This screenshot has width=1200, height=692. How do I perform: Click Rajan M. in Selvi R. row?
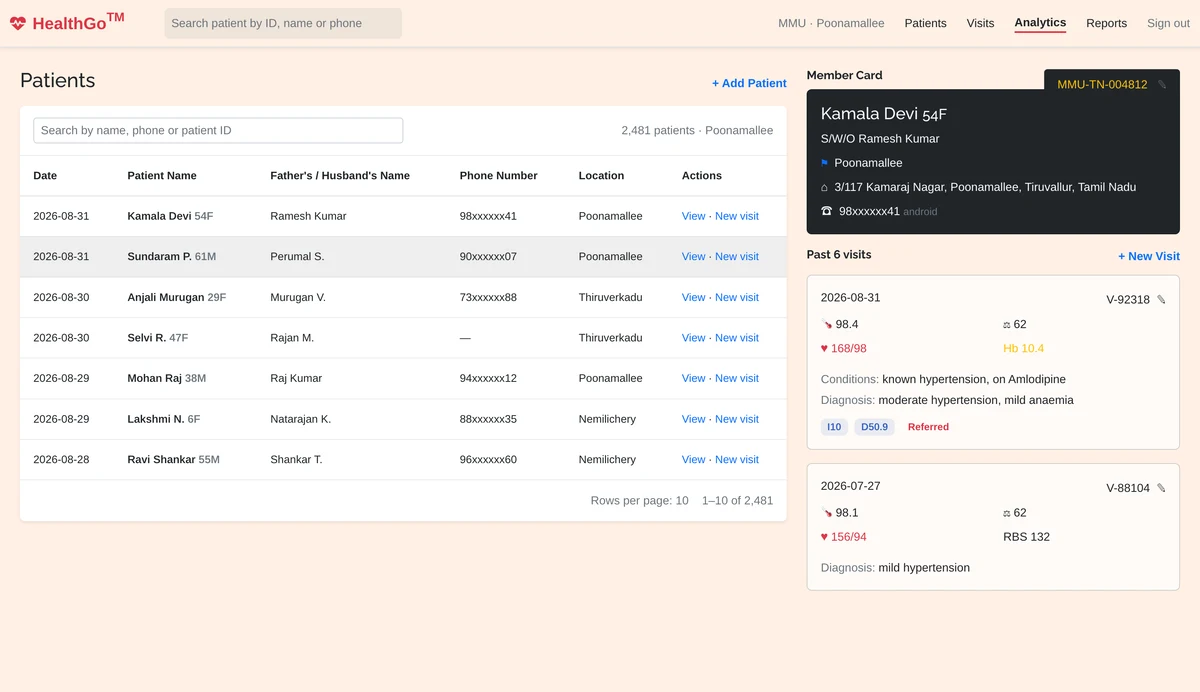pyautogui.click(x=292, y=338)
